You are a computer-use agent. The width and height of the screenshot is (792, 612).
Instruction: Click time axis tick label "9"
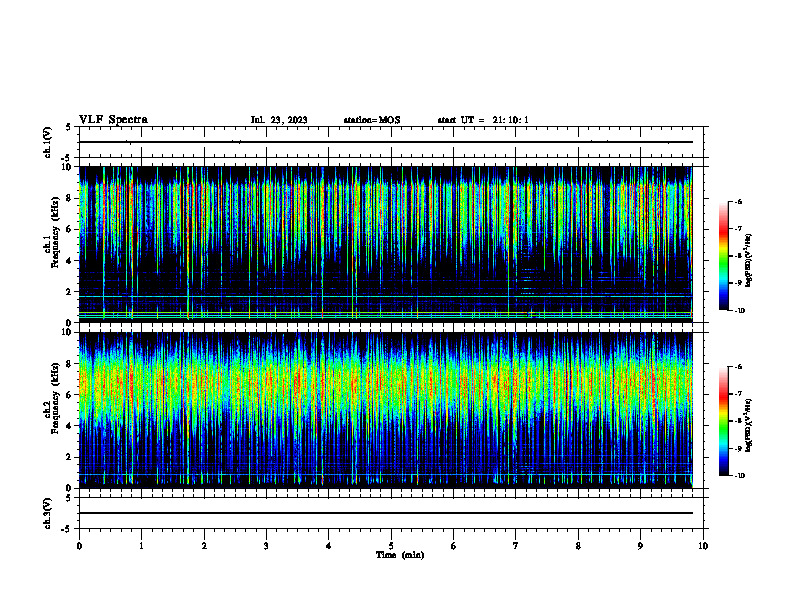(640, 546)
